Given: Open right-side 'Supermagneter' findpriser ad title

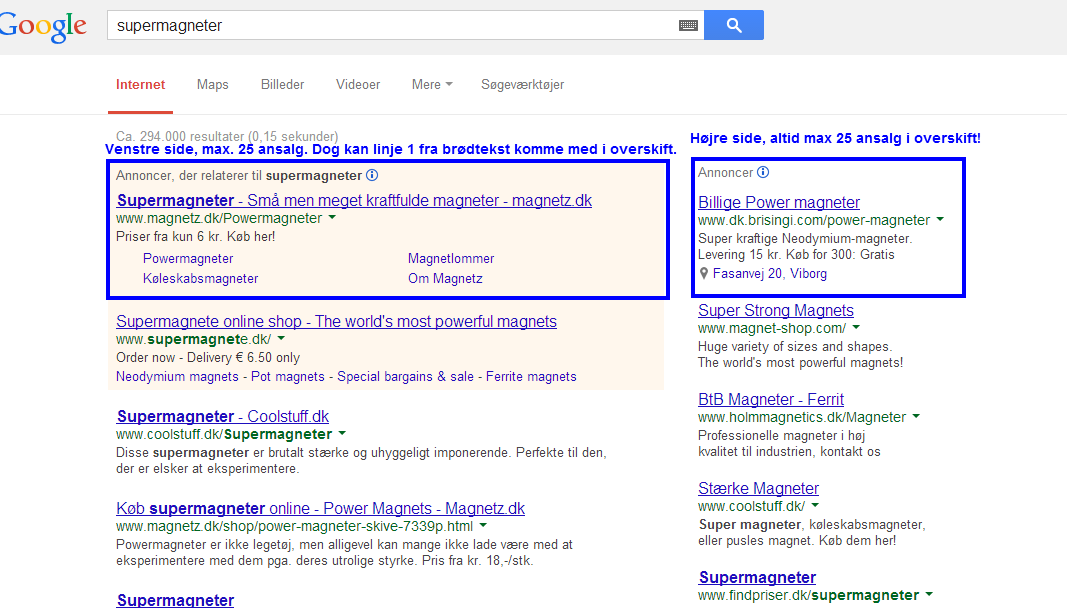Looking at the screenshot, I should tap(757, 577).
